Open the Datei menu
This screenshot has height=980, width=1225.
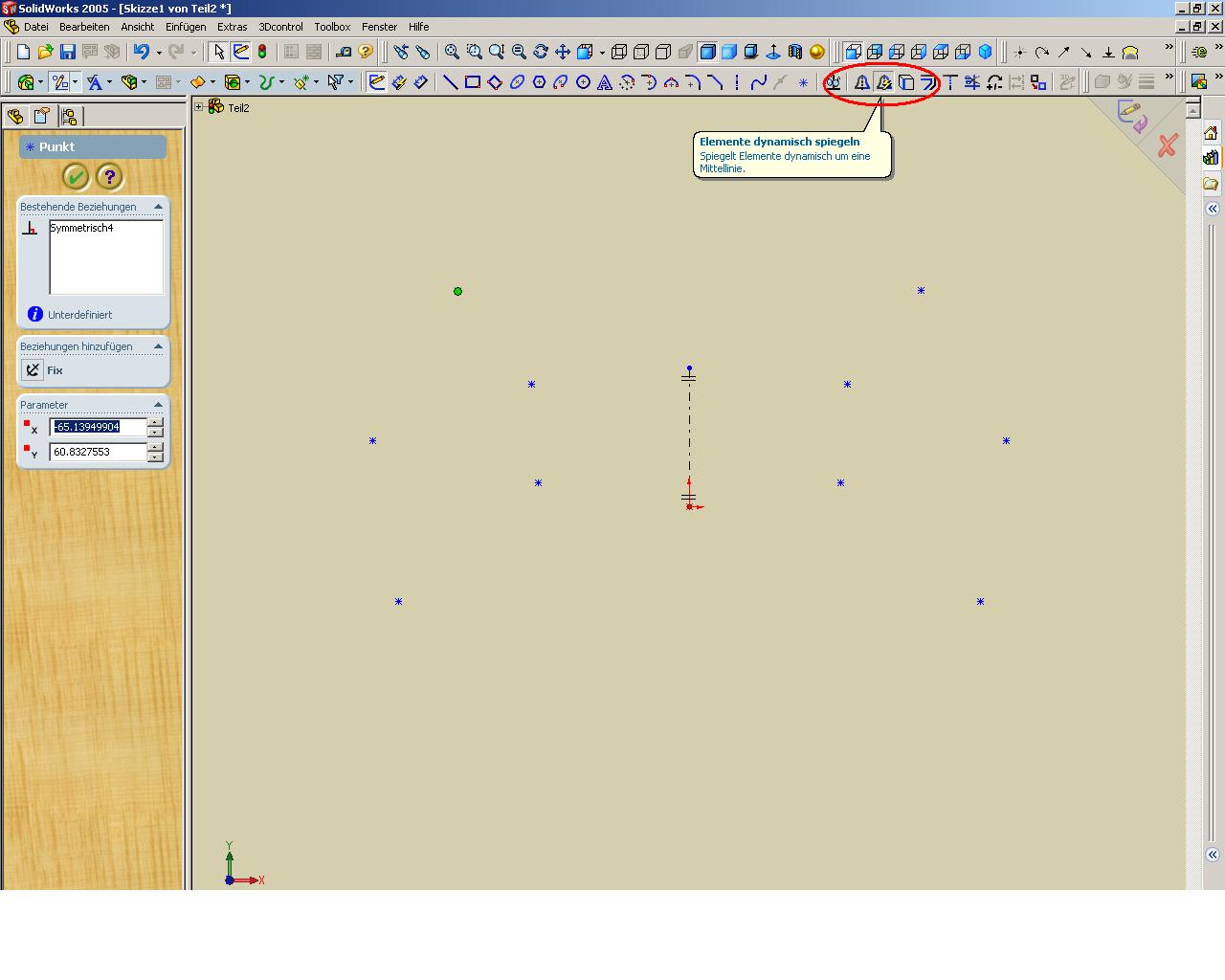(36, 27)
